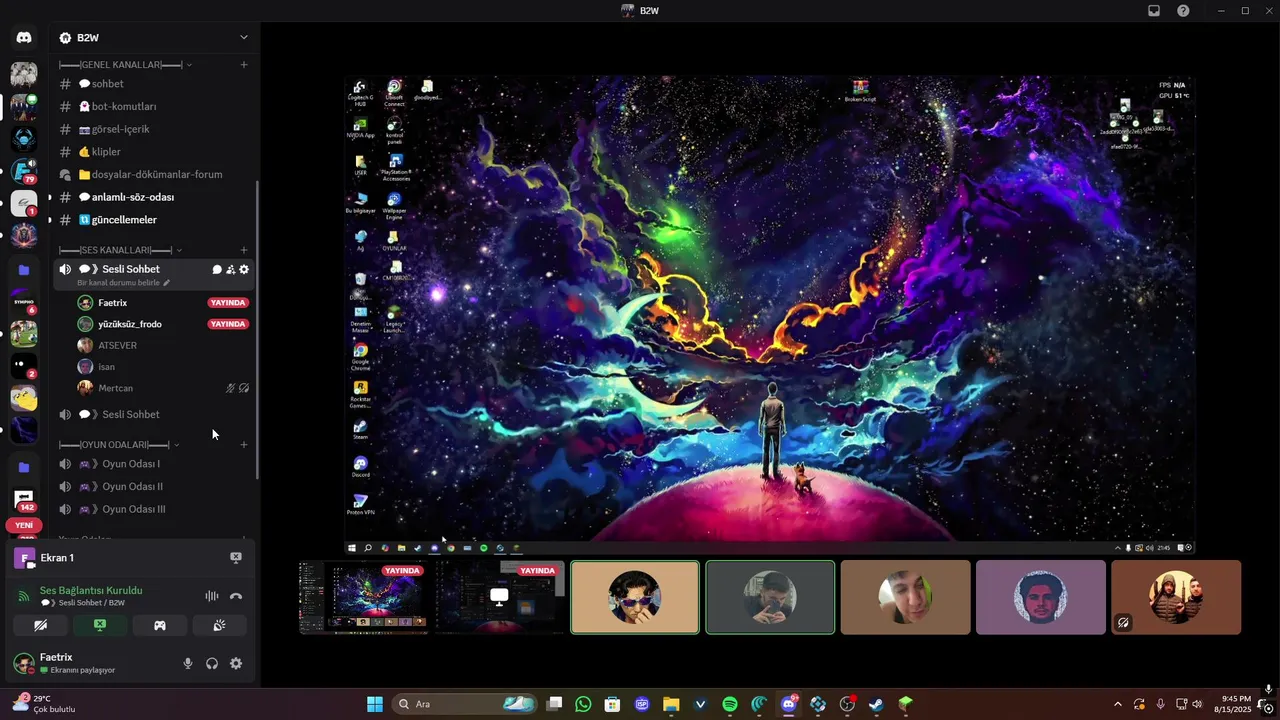
Task: Open the soundboard button
Action: click(219, 625)
